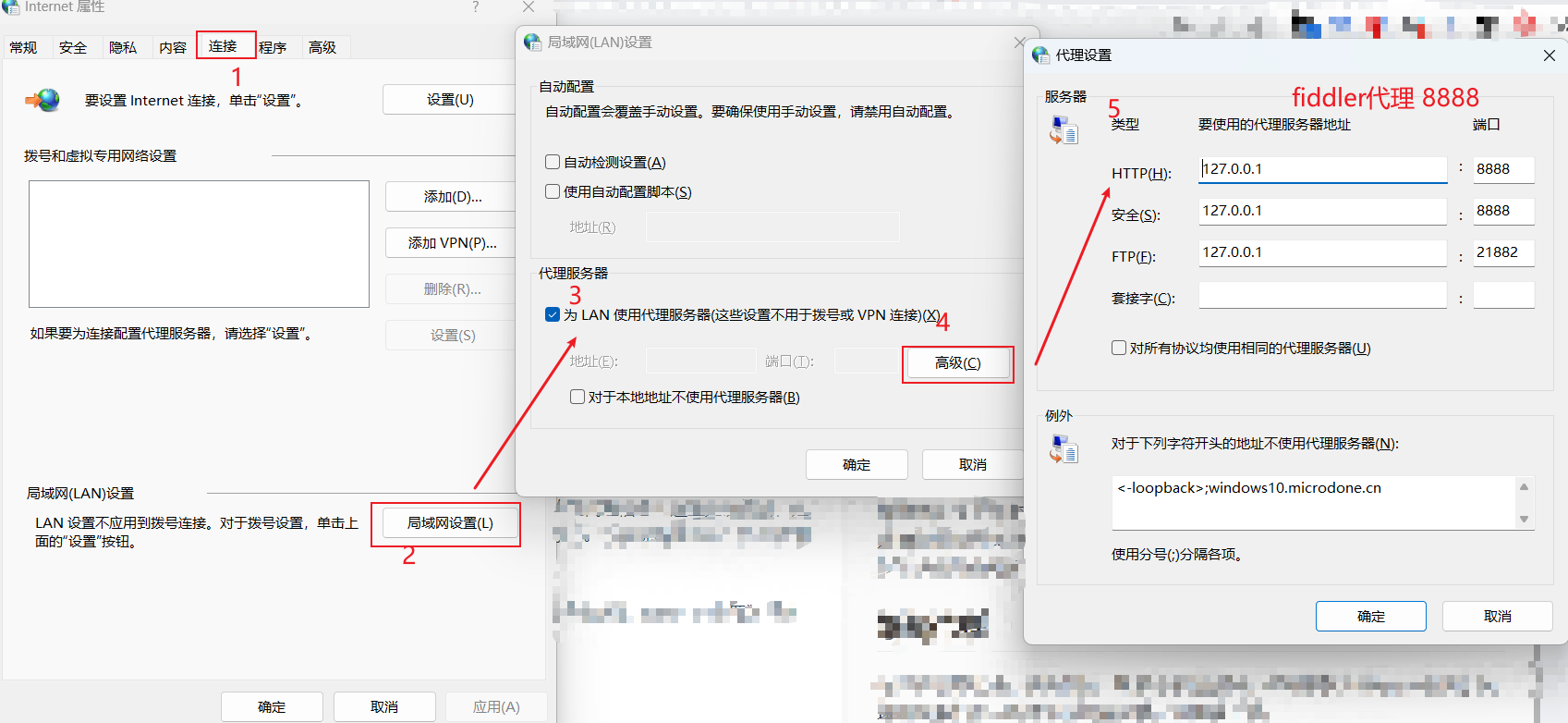
Task: Click the HTTP proxy address field
Action: (1321, 169)
